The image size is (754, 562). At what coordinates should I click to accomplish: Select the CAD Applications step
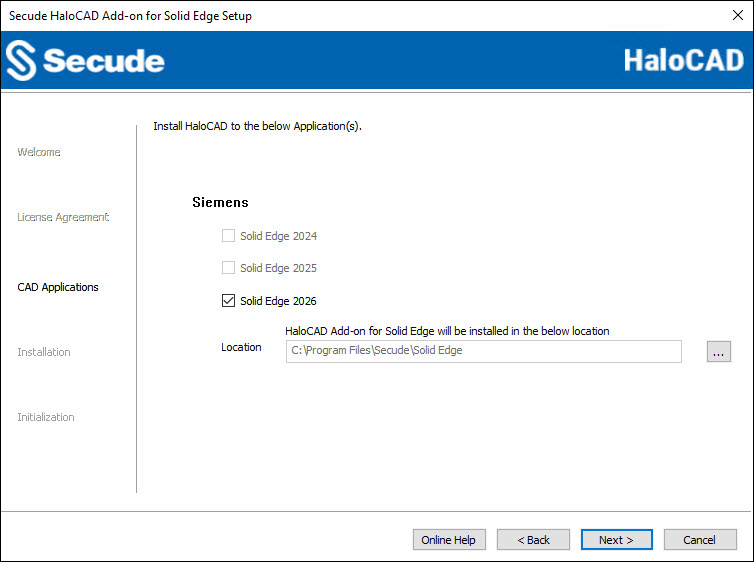pyautogui.click(x=58, y=287)
